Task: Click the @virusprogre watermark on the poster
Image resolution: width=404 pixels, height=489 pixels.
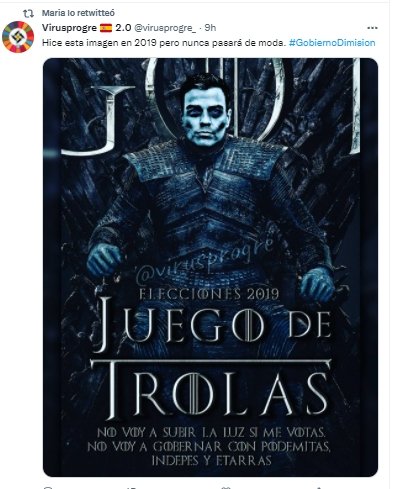Action: click(x=204, y=262)
